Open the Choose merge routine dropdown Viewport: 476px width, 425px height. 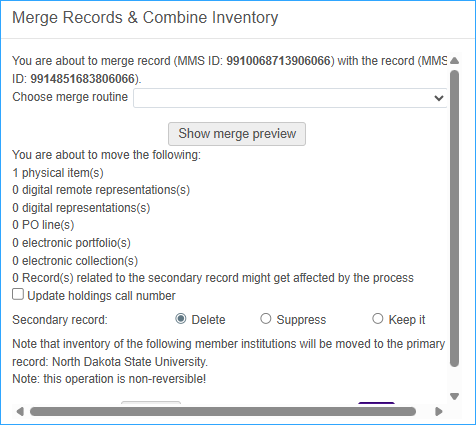(x=290, y=98)
